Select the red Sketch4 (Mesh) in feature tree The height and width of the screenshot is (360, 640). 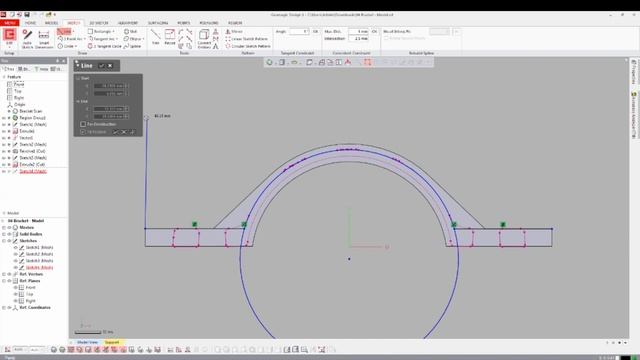coord(33,171)
